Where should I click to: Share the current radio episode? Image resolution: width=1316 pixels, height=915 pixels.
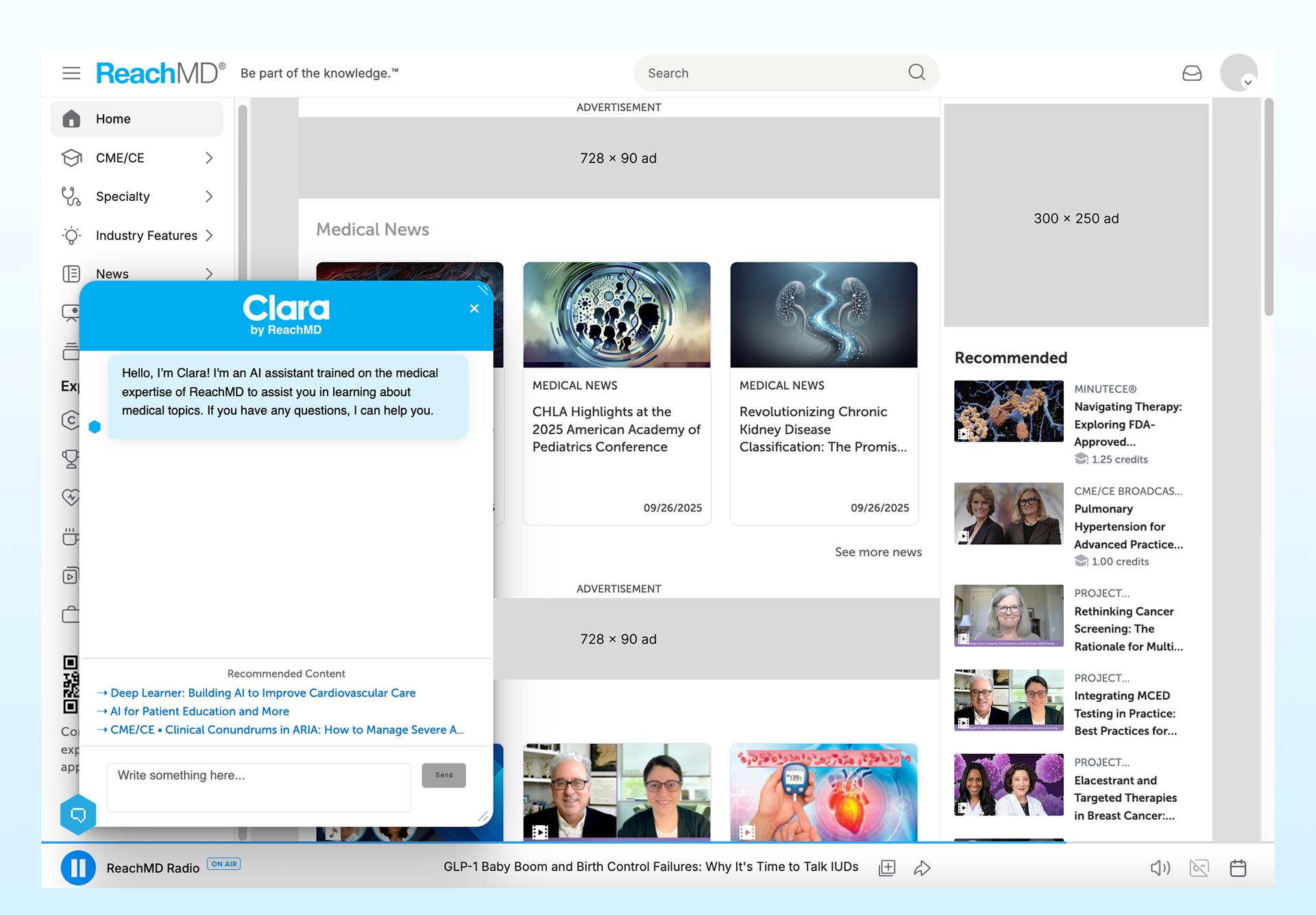click(x=922, y=868)
